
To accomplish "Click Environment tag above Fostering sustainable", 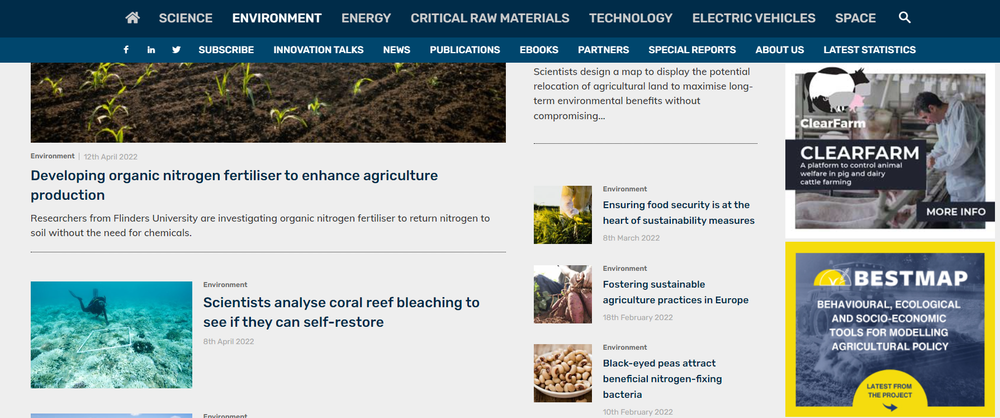I will [624, 268].
